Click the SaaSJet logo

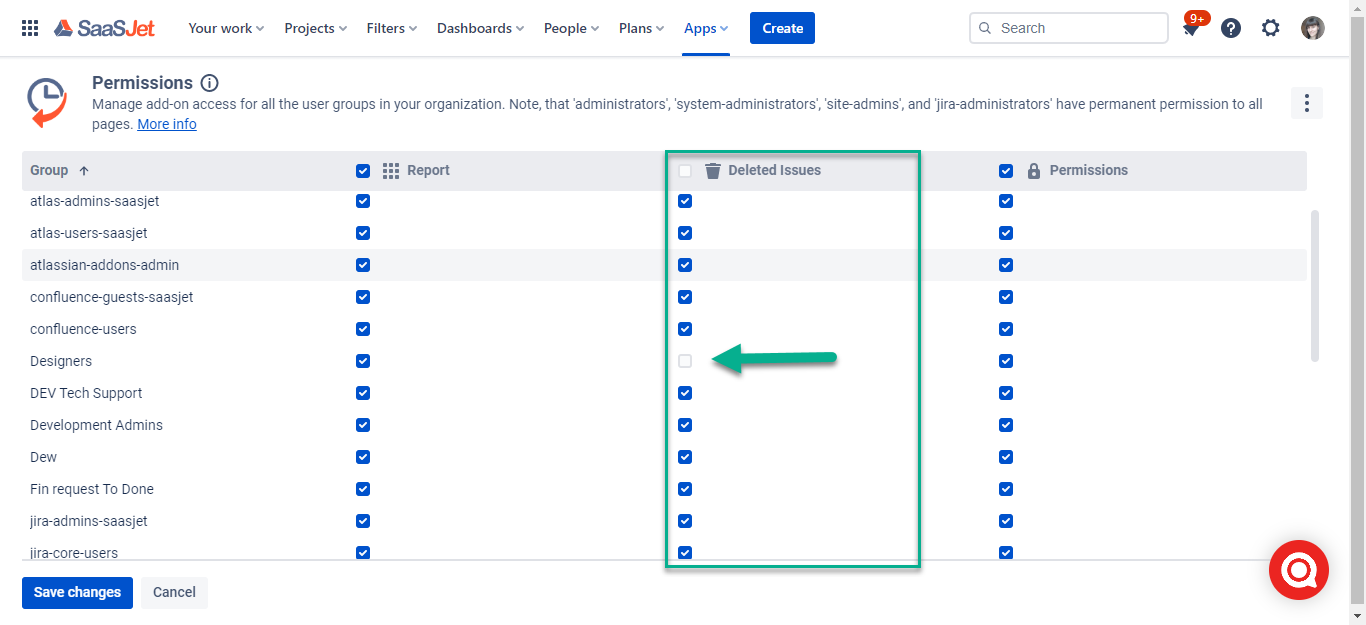104,28
